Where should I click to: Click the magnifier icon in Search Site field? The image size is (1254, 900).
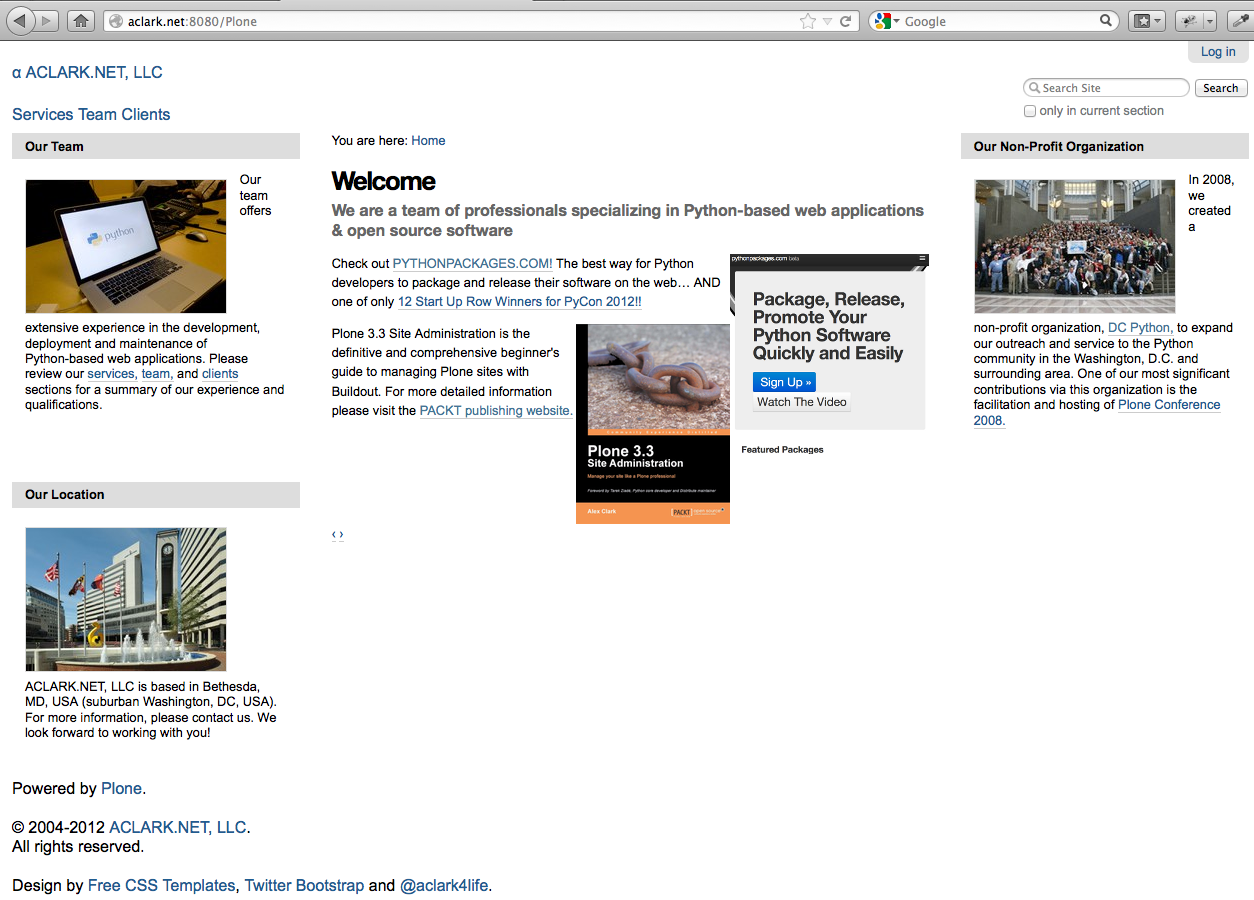(1034, 88)
